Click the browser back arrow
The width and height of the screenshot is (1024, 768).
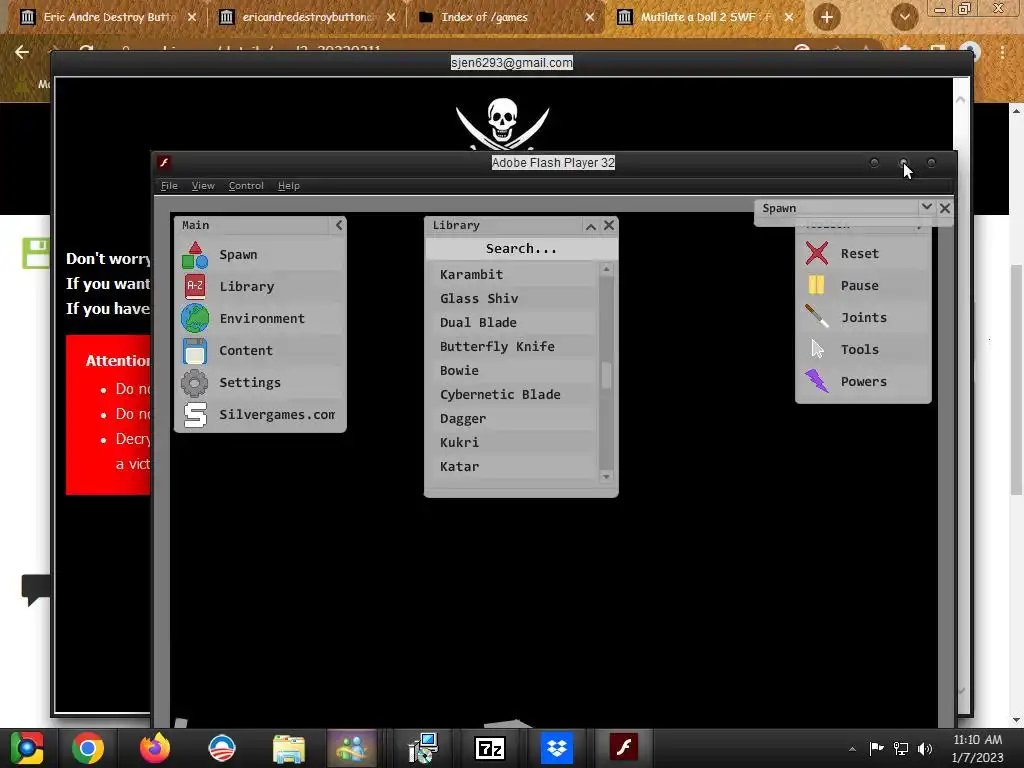[x=22, y=52]
